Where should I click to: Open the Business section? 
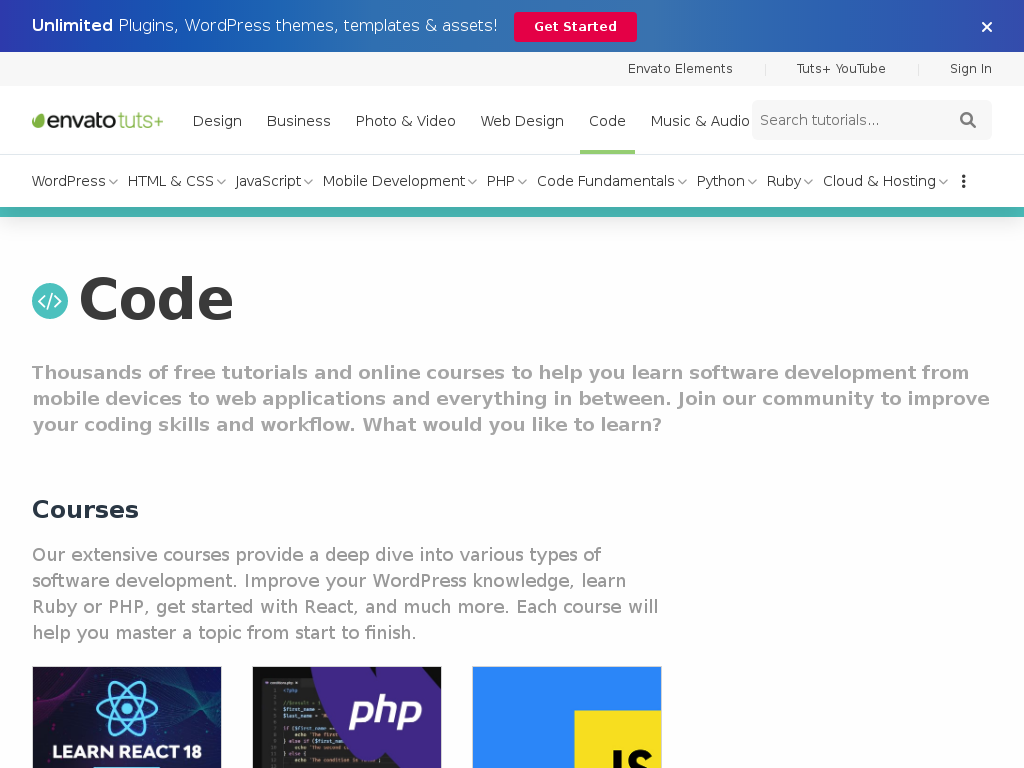(298, 121)
